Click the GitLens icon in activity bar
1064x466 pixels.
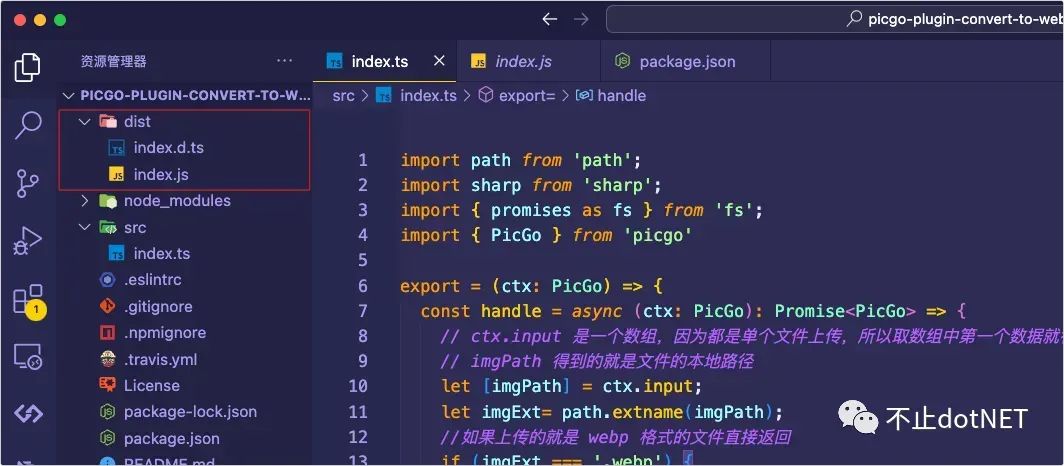(x=28, y=413)
